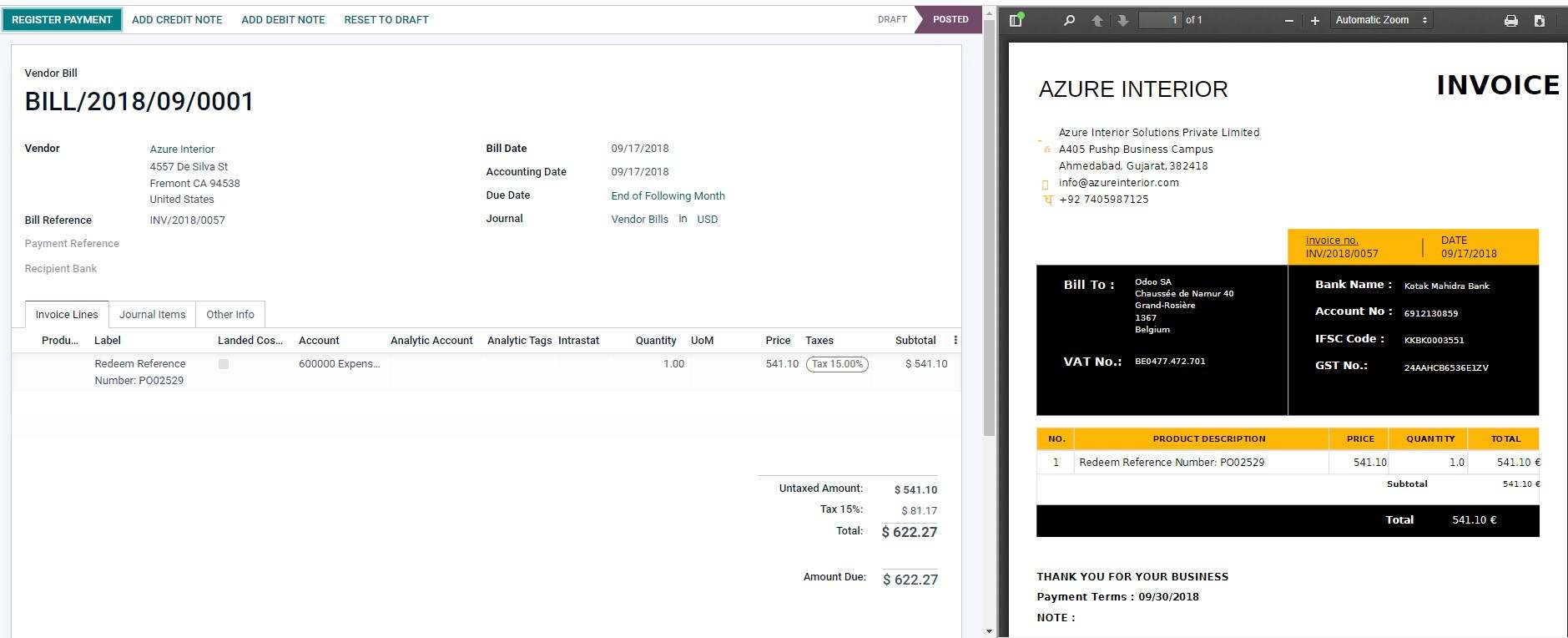The width and height of the screenshot is (1568, 638).
Task: Download the PDF invoice
Action: point(1540,20)
